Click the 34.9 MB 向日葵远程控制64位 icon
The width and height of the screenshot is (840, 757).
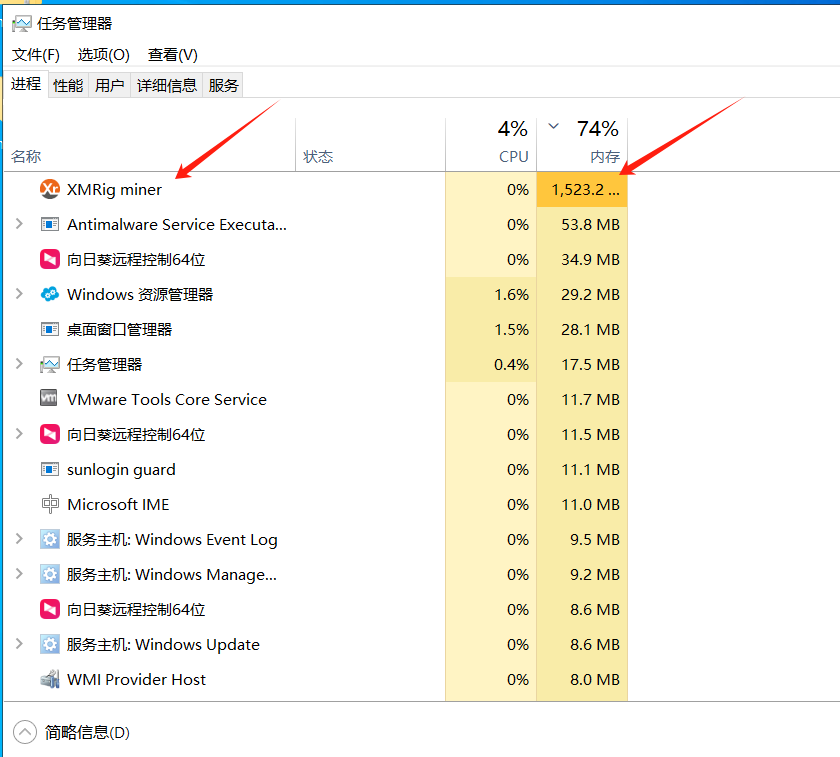click(50, 259)
